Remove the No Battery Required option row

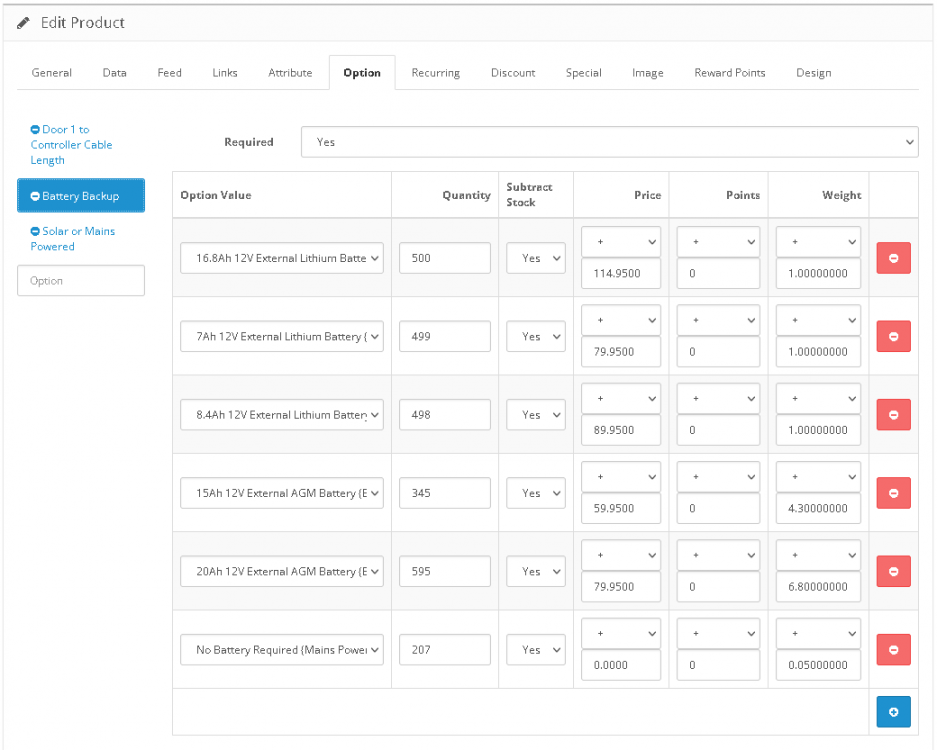[893, 650]
